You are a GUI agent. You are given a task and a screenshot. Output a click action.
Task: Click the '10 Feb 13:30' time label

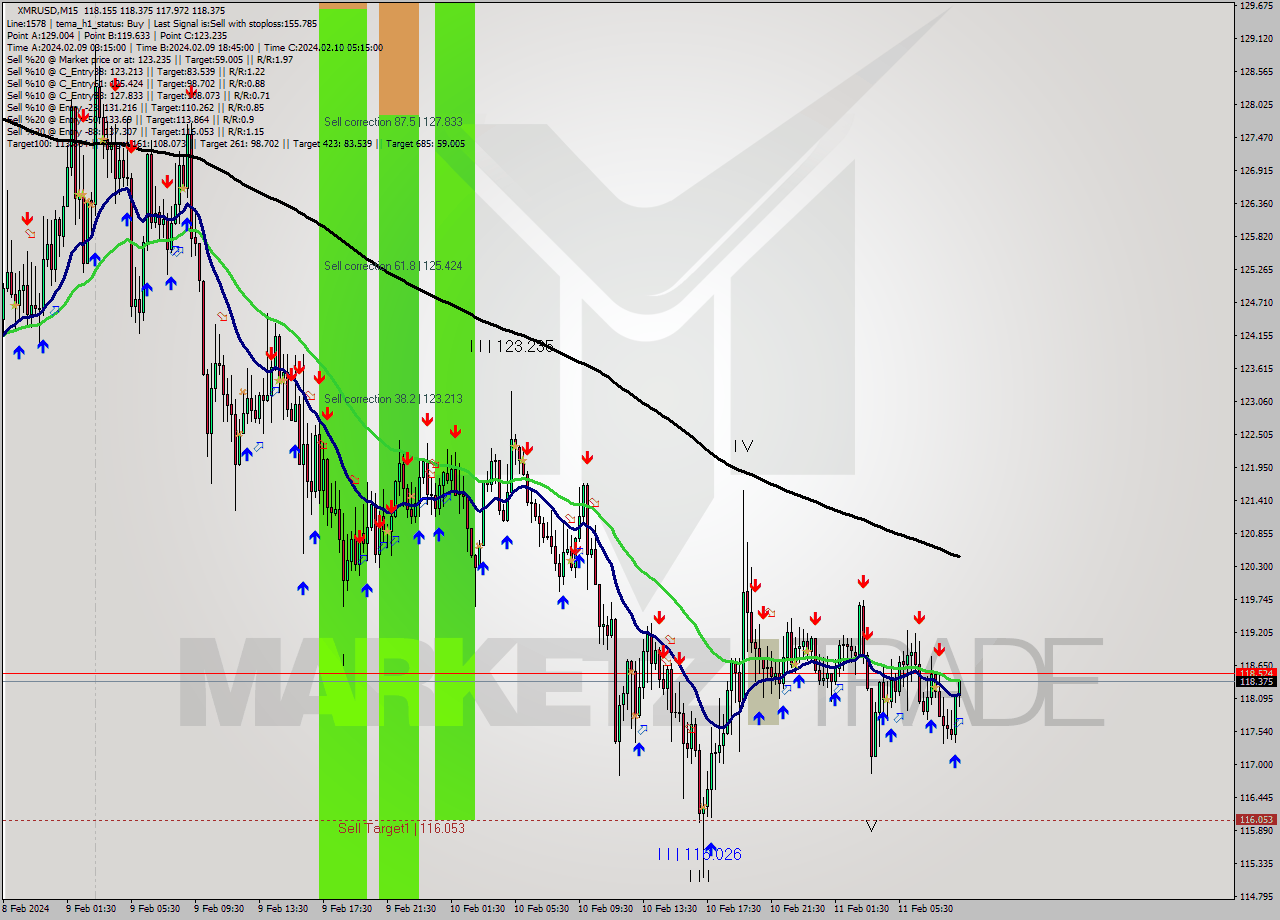pos(669,909)
